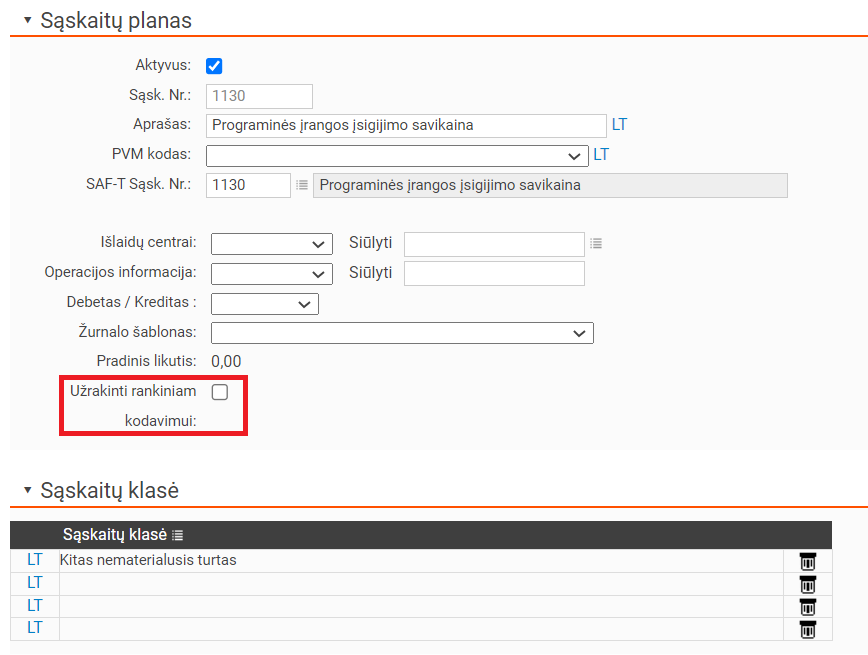Click LT link next to PVM kodas
Viewport: 868px width, 655px height.
[601, 154]
